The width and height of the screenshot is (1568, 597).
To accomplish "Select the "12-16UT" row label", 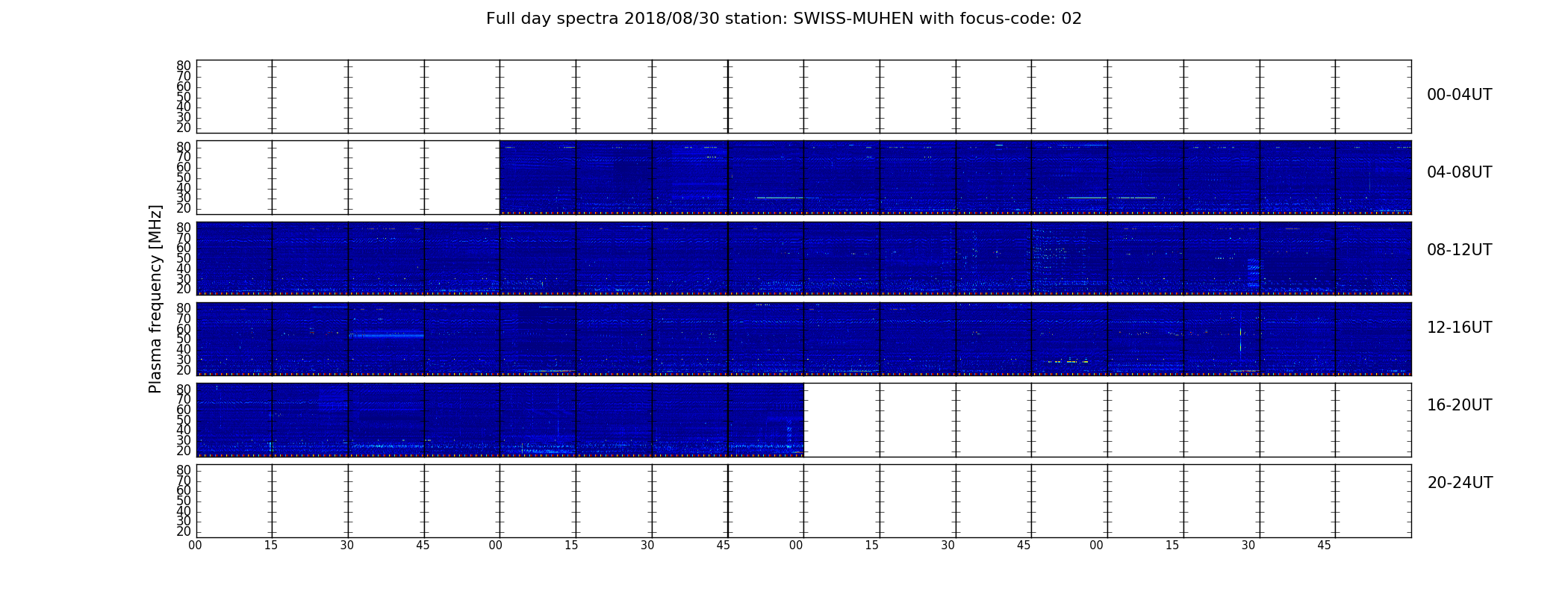I will coord(1459,328).
